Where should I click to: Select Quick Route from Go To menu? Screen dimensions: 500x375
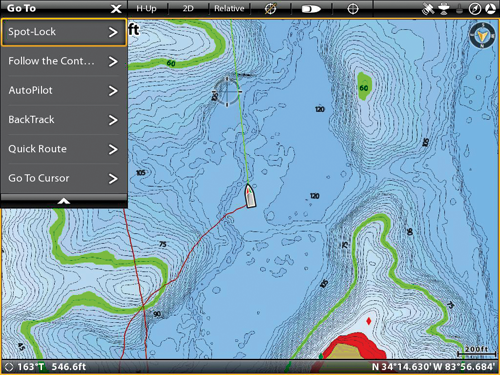point(63,149)
